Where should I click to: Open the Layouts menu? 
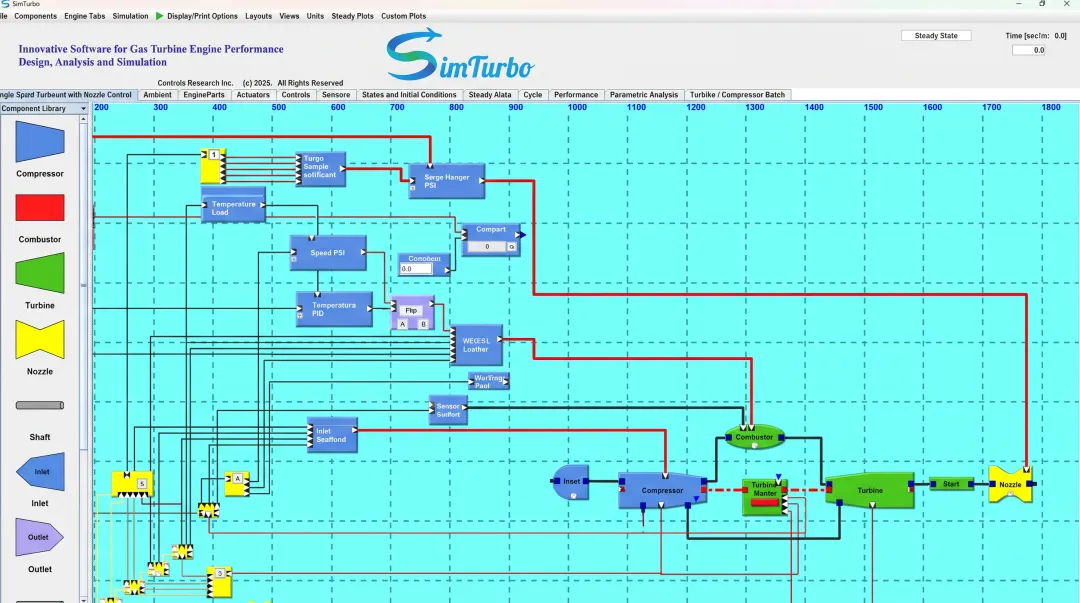click(258, 16)
